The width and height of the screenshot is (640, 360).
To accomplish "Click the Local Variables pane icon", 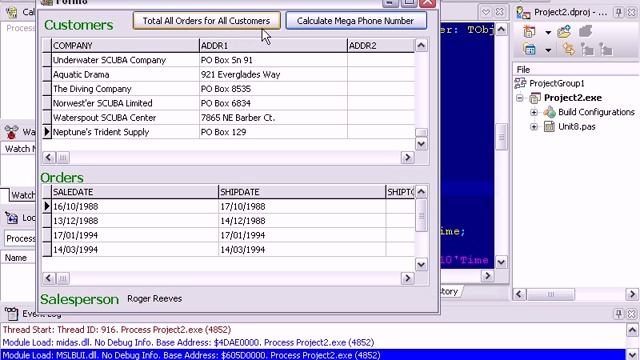I will [x=11, y=218].
